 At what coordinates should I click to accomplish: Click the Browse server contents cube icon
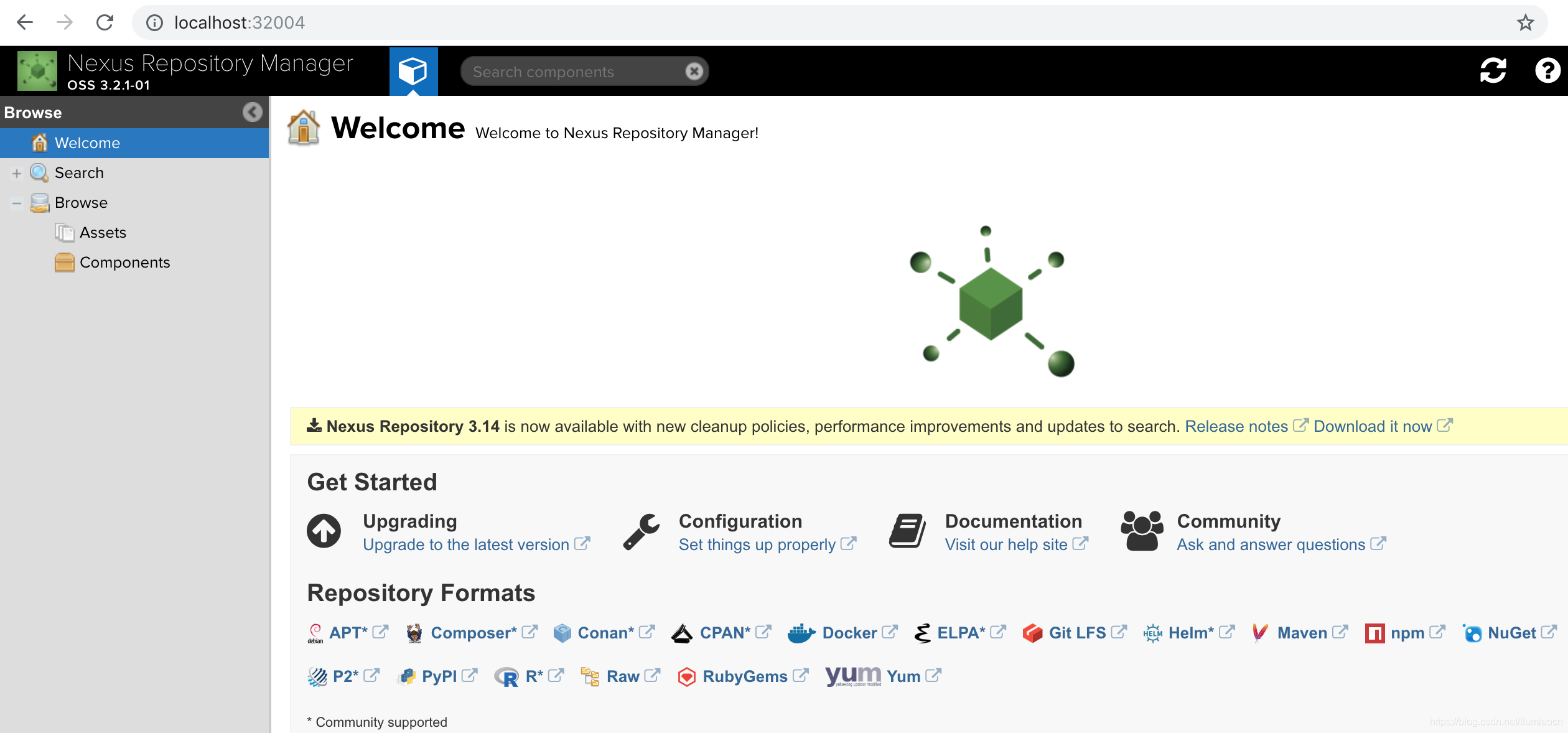[x=413, y=71]
